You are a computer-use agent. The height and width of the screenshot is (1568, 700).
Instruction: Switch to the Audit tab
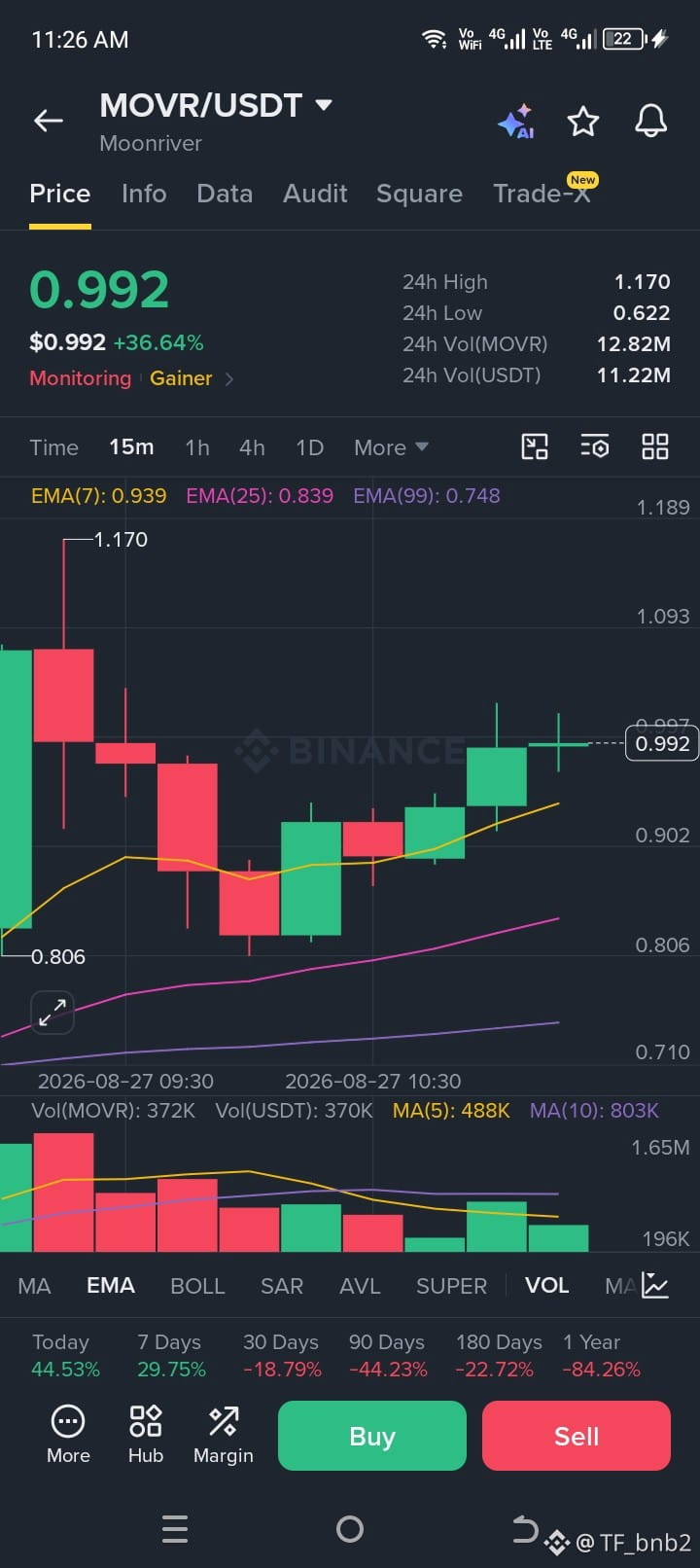coord(315,194)
